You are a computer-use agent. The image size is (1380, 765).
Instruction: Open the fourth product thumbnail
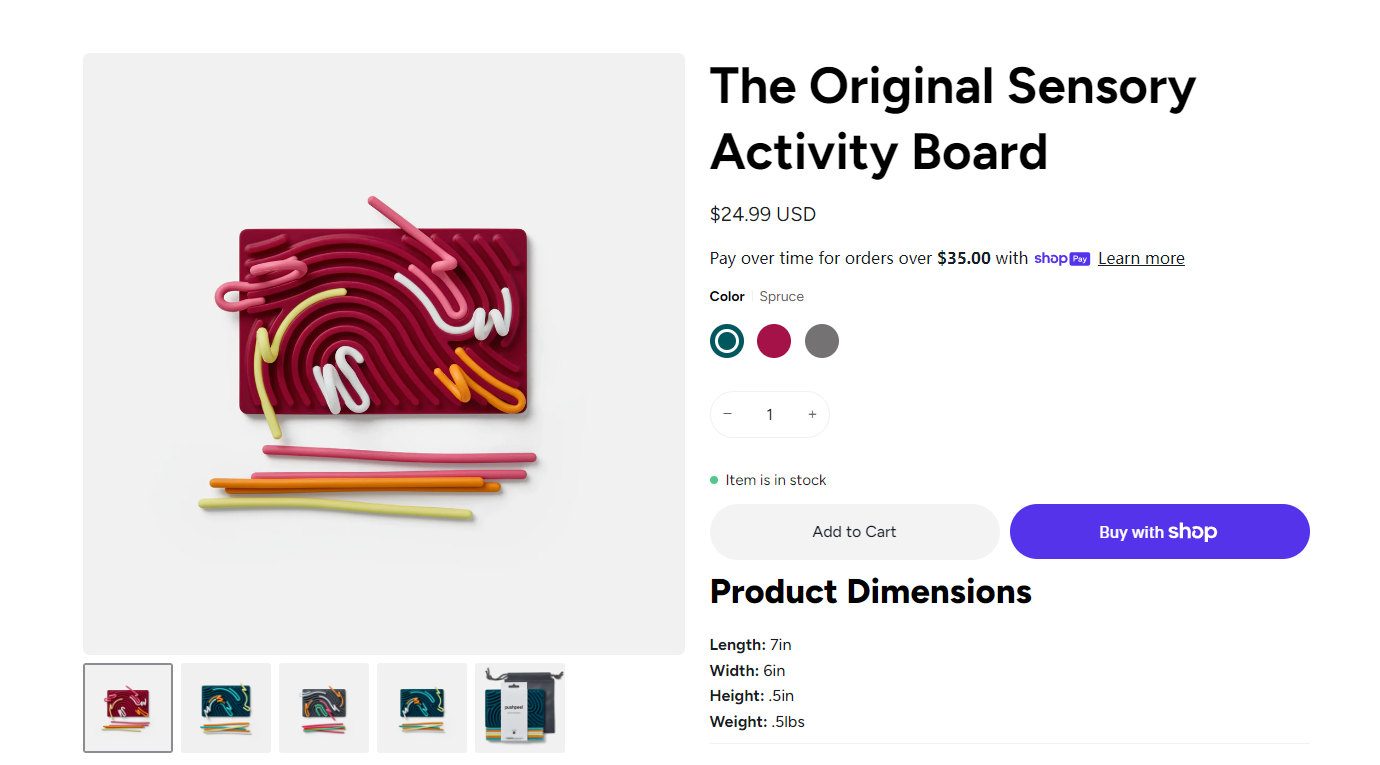[x=422, y=708]
